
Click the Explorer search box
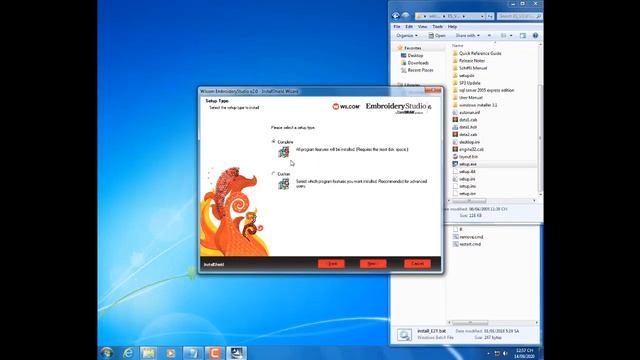point(520,16)
